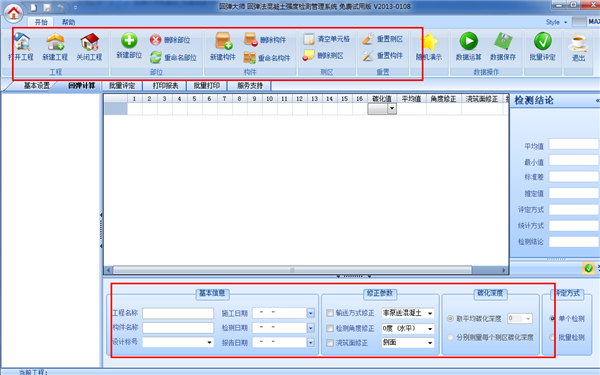Viewport: 600px width, 375px height.
Task: Switch to the 批量评定 tab
Action: [x=122, y=86]
